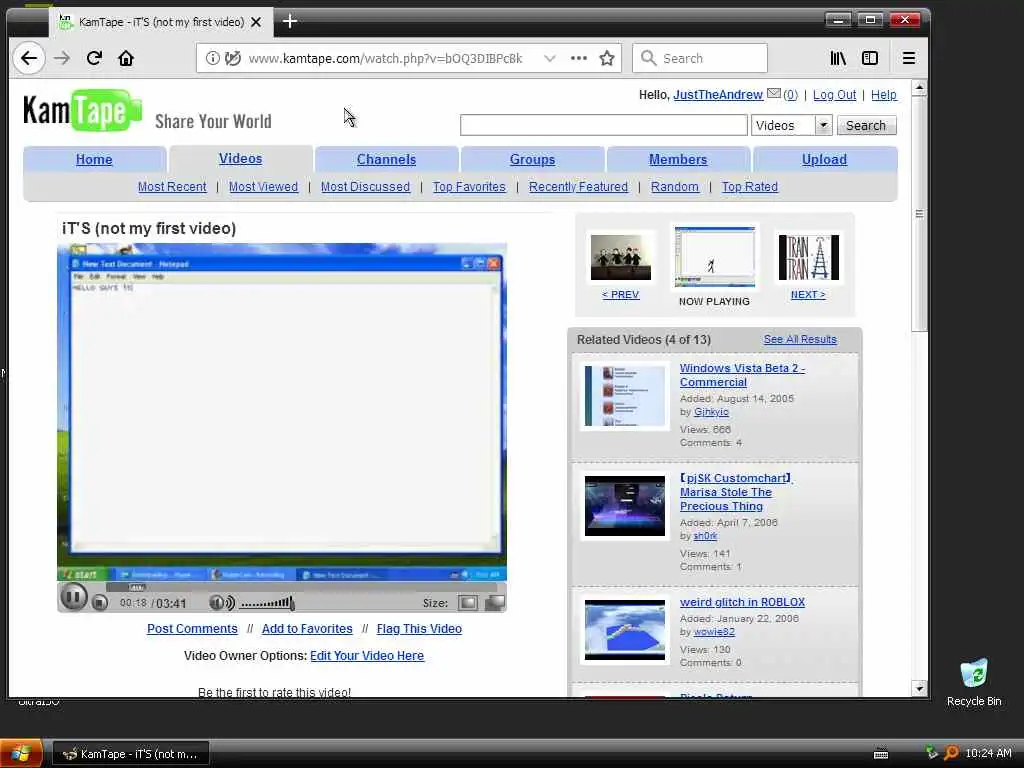Click Add to Favorites link

click(307, 628)
